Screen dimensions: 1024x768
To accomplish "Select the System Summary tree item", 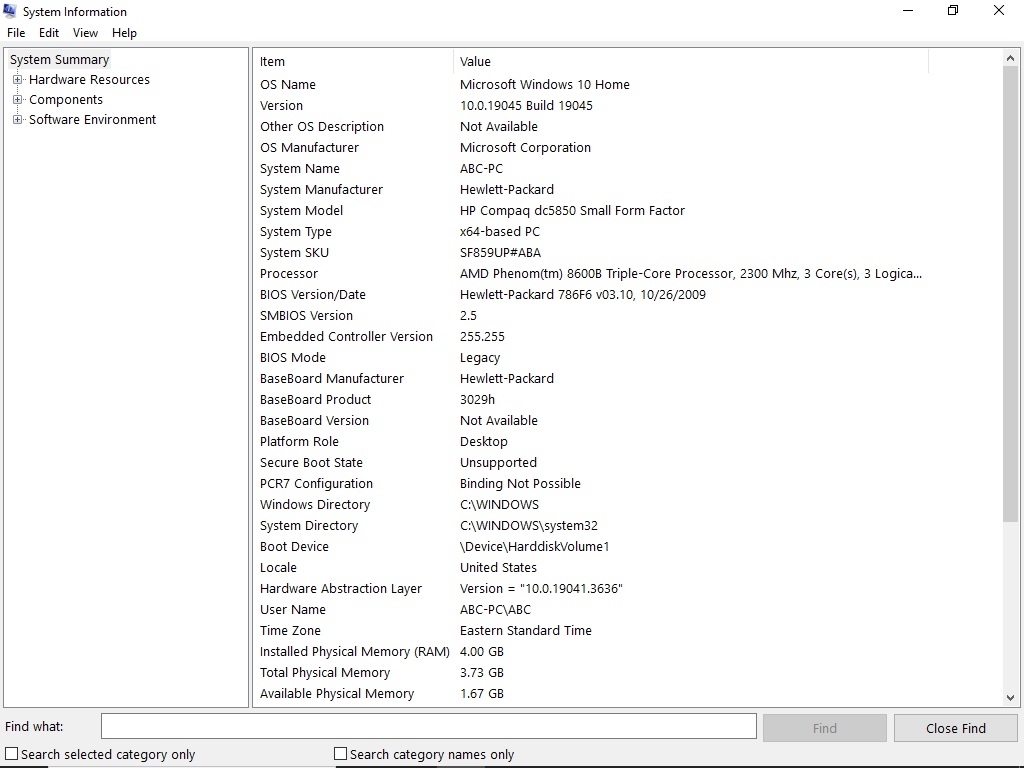I will point(58,59).
